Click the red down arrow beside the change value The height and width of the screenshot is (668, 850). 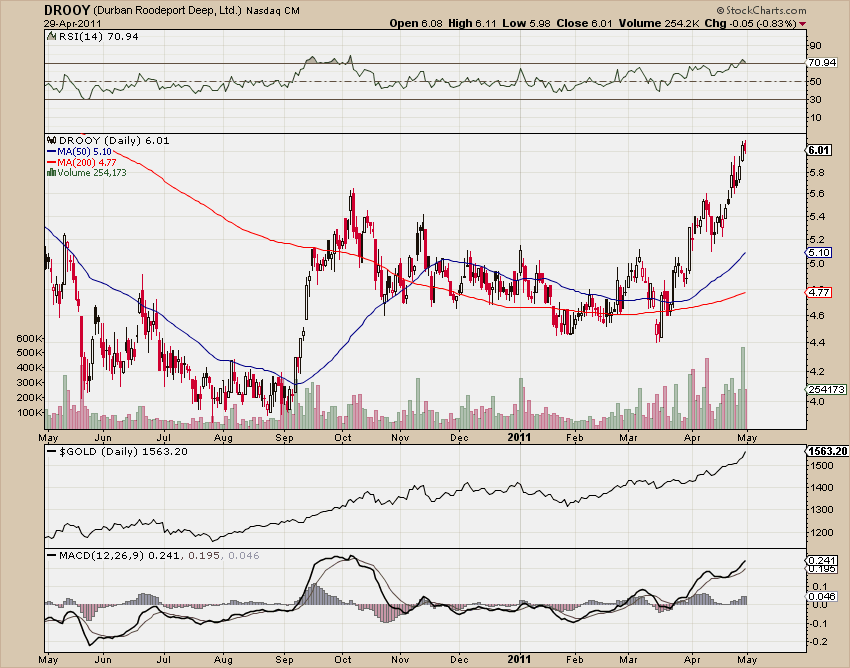pos(802,24)
